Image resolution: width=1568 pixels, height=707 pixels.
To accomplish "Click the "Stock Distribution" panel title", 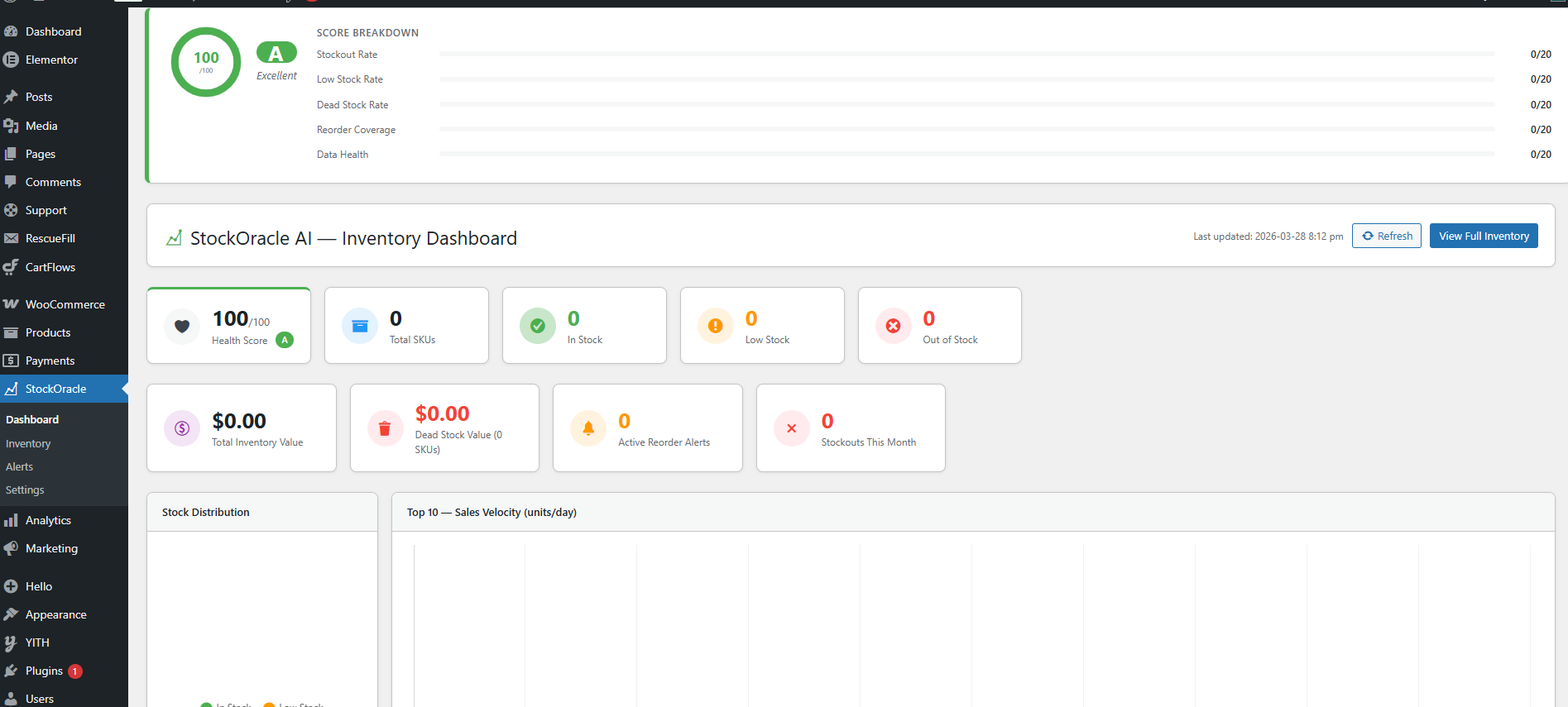I will click(x=206, y=512).
